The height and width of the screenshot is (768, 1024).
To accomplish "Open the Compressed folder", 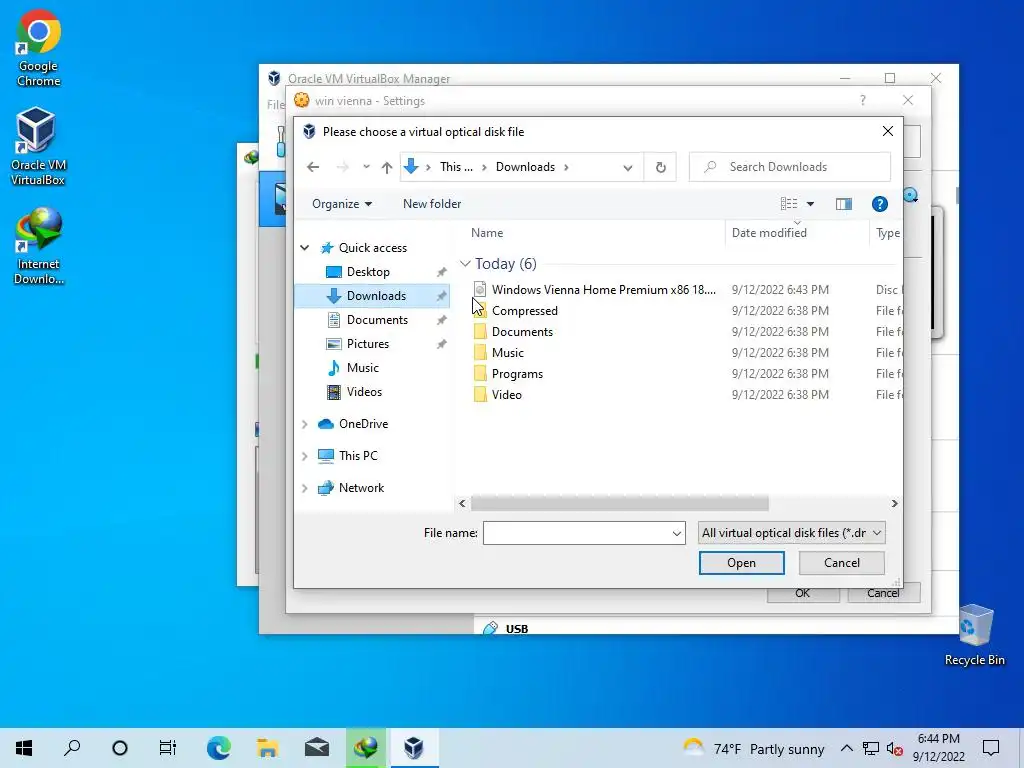I will 524,311.
